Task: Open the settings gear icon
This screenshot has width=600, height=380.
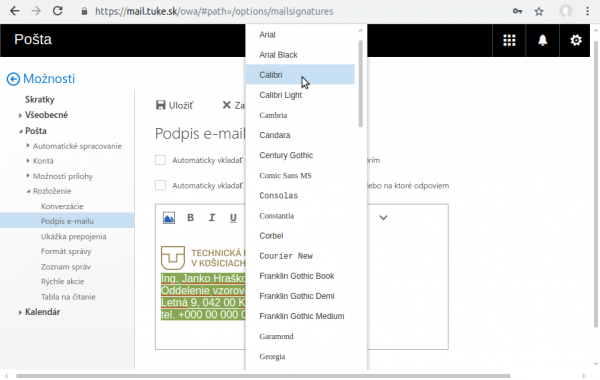Action: pos(576,40)
